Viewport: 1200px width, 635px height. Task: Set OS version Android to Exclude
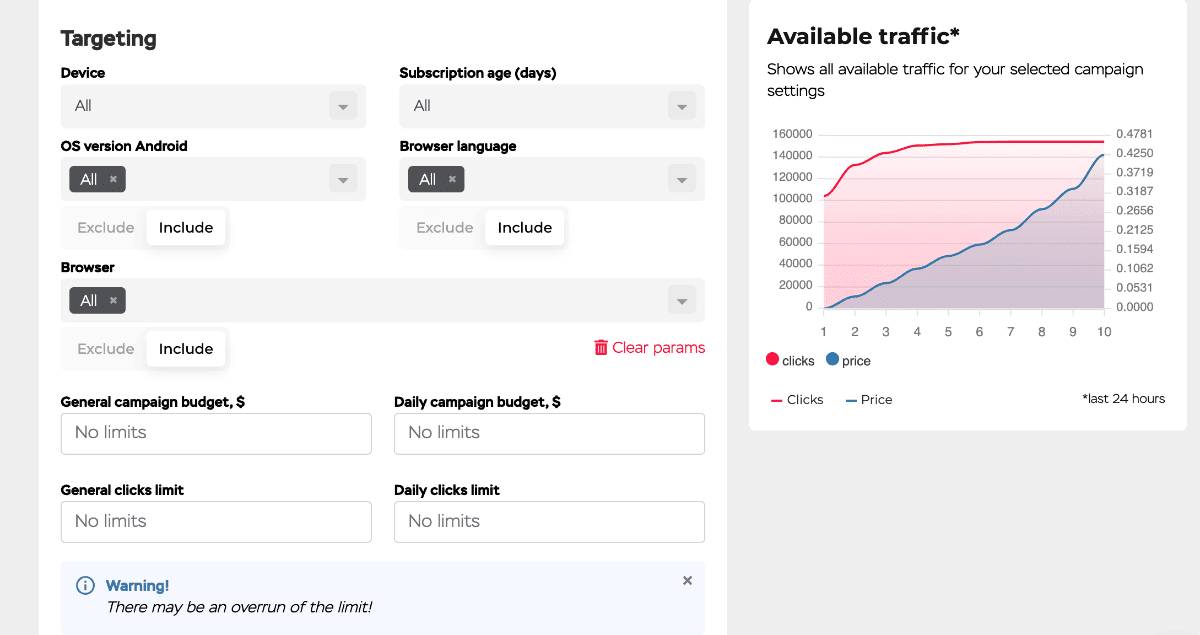pyautogui.click(x=105, y=228)
